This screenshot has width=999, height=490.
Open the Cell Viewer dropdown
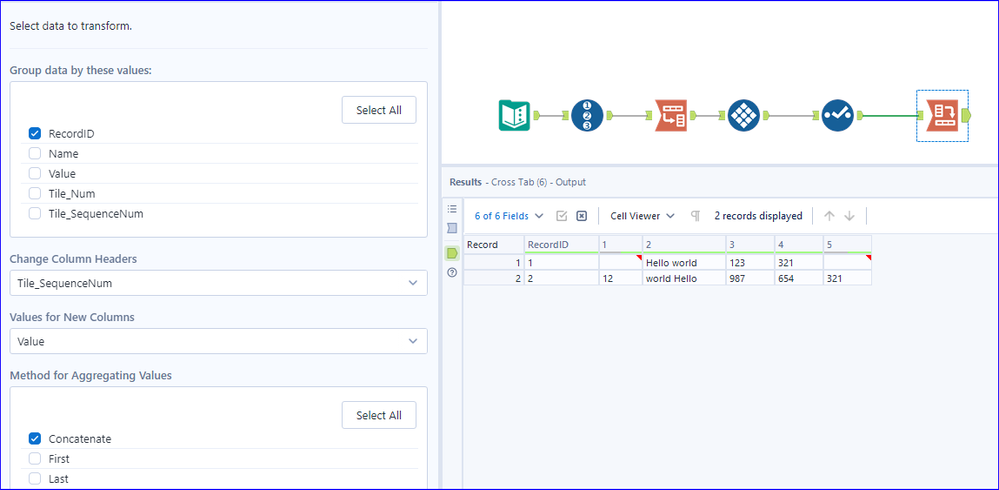click(x=642, y=216)
